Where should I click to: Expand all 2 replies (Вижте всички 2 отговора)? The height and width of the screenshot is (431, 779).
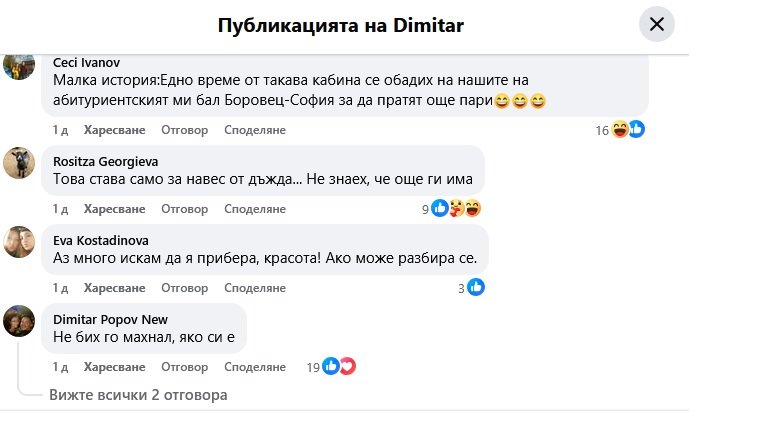click(138, 395)
